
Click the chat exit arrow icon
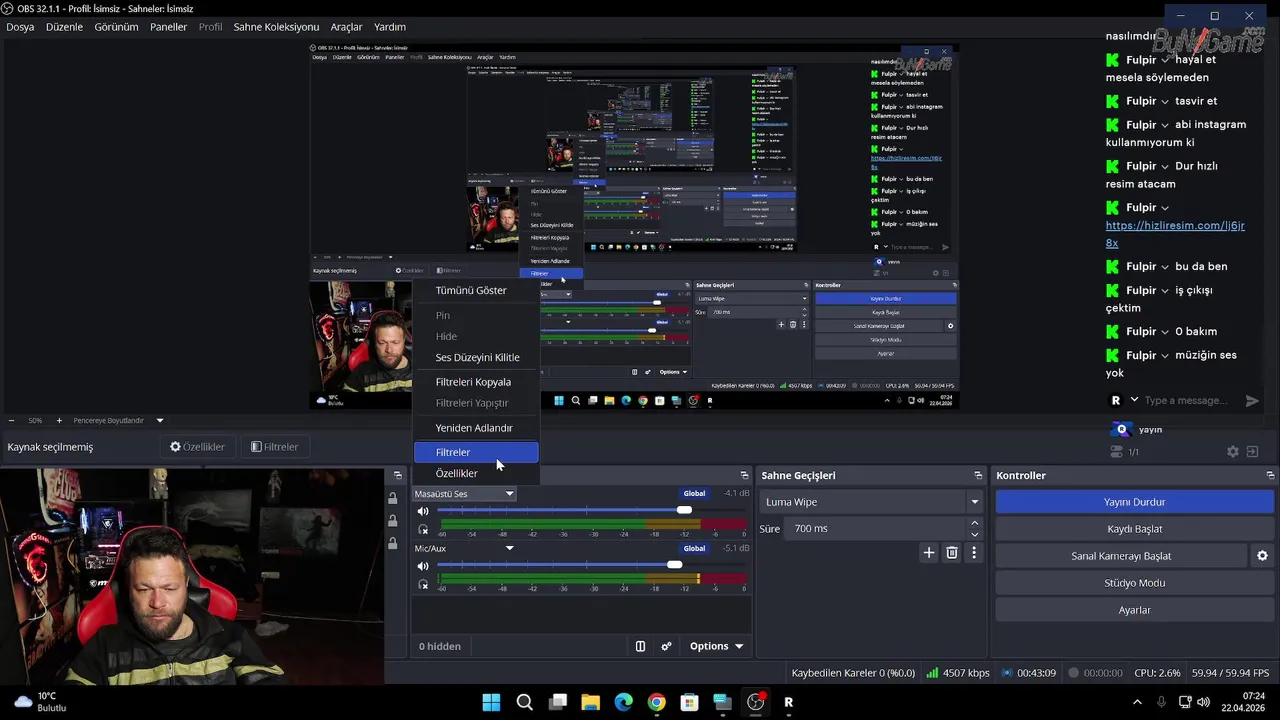(1252, 452)
